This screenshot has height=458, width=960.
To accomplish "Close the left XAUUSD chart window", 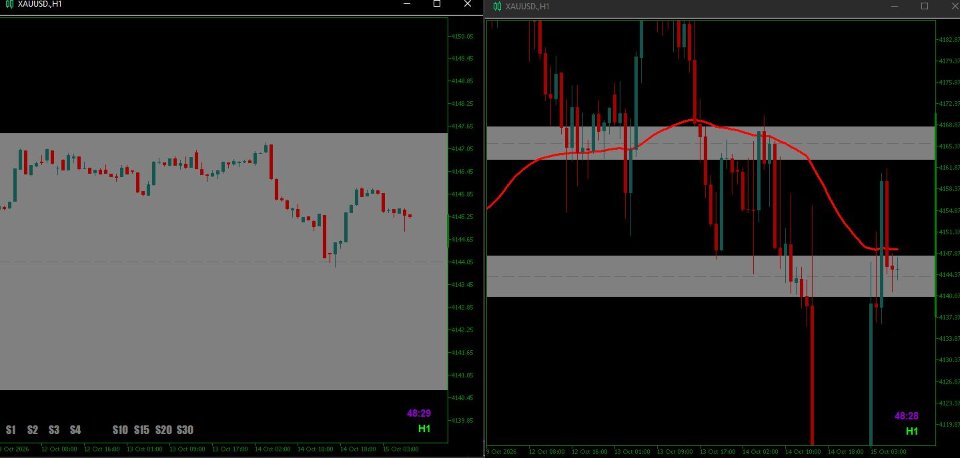I will coord(468,4).
